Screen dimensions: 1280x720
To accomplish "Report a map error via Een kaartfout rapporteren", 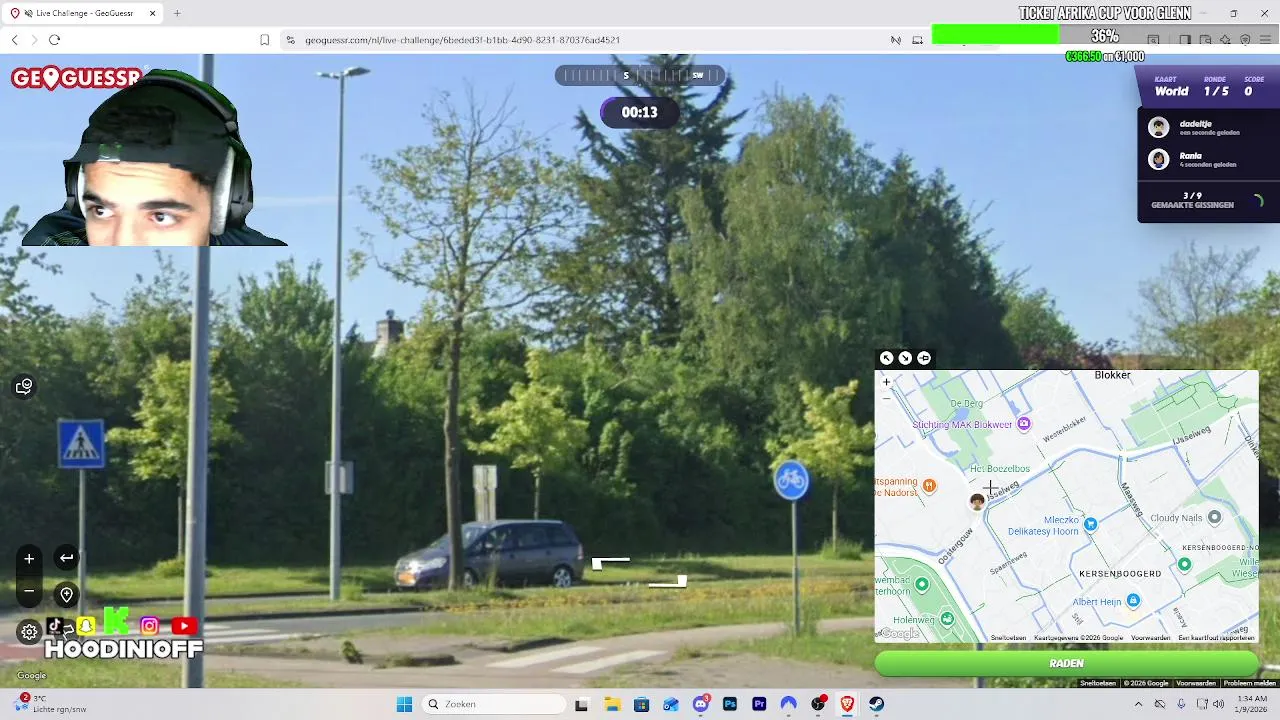I will click(x=1216, y=638).
